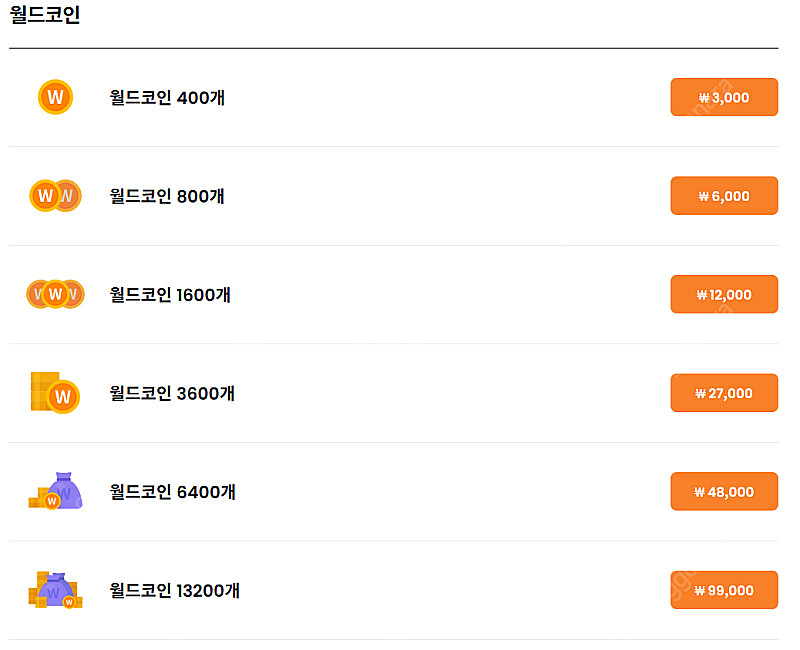Click the 월드코인 3600개 item label
800x650 pixels.
coord(172,393)
